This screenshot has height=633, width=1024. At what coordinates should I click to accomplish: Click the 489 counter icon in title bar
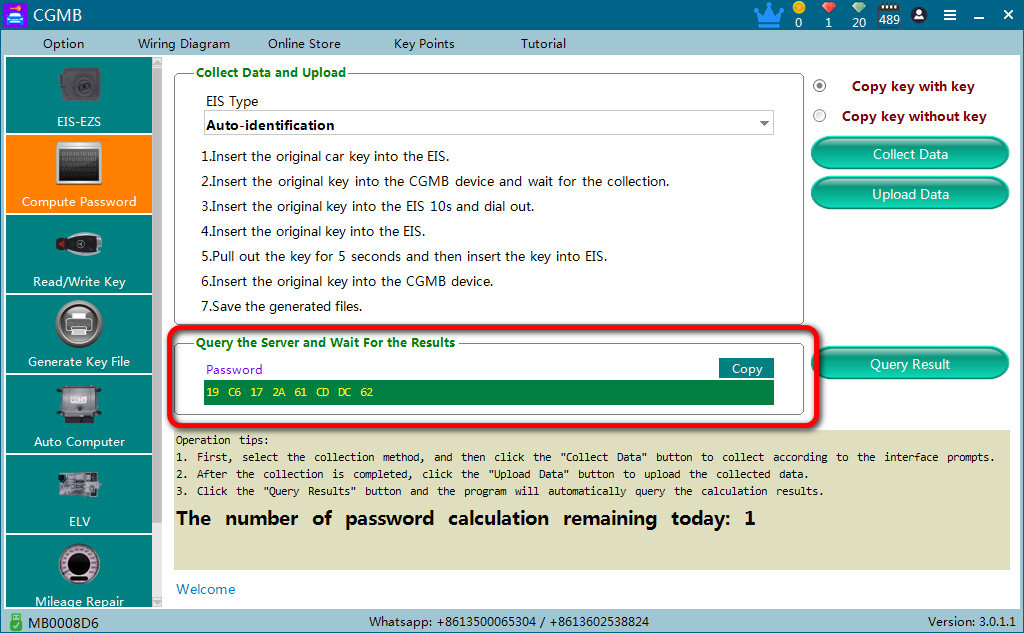pos(889,14)
